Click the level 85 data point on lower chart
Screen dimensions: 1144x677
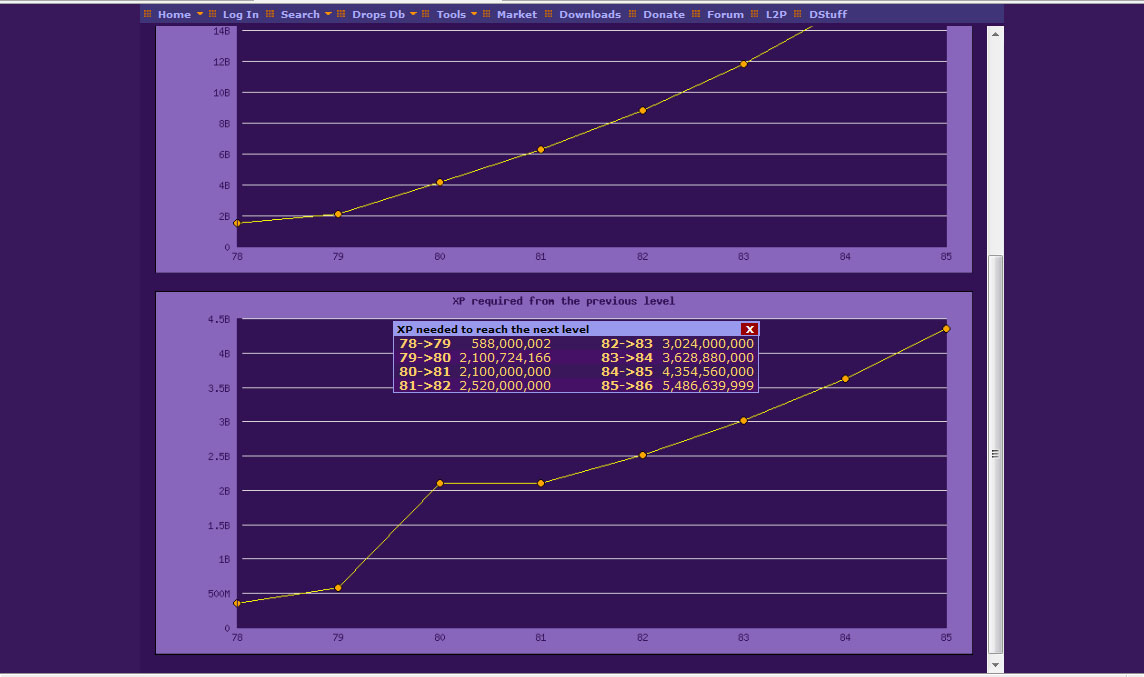pos(946,328)
